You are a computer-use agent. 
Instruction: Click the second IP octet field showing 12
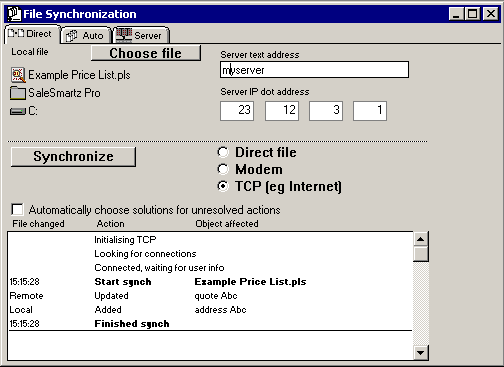click(x=282, y=111)
